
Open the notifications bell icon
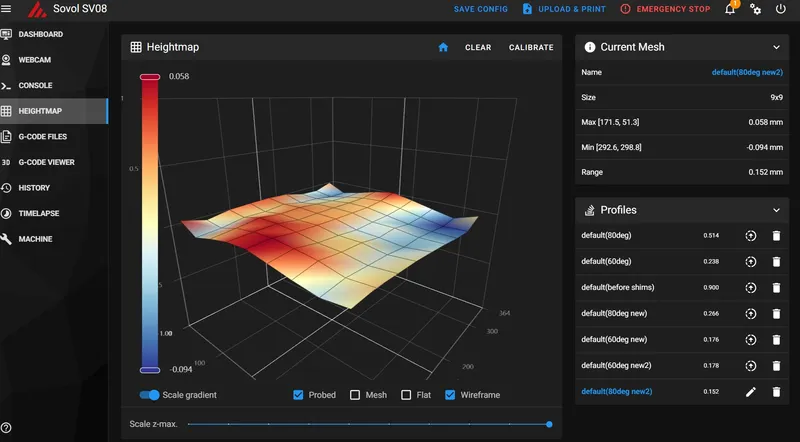730,9
